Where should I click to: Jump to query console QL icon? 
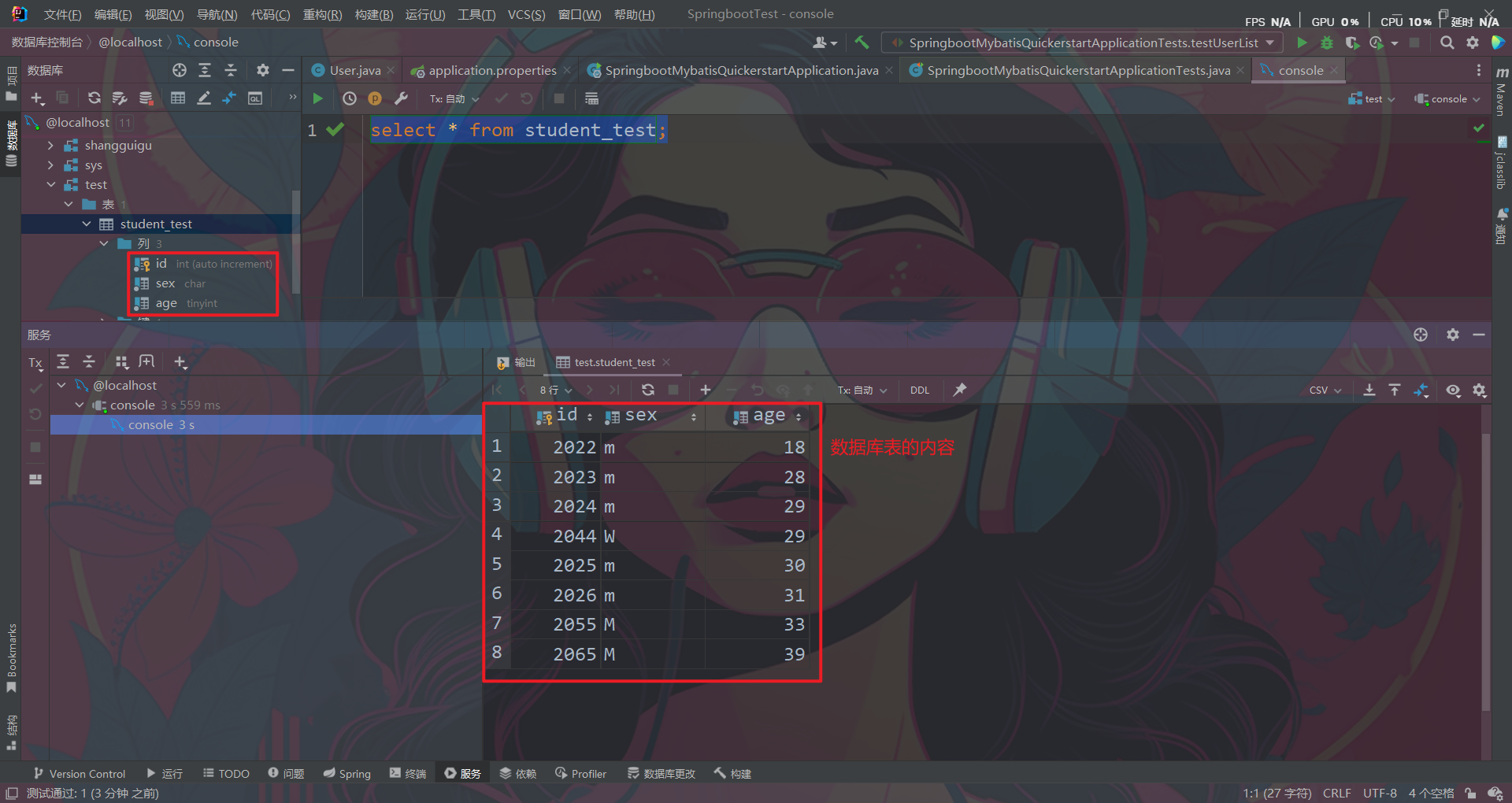point(255,98)
